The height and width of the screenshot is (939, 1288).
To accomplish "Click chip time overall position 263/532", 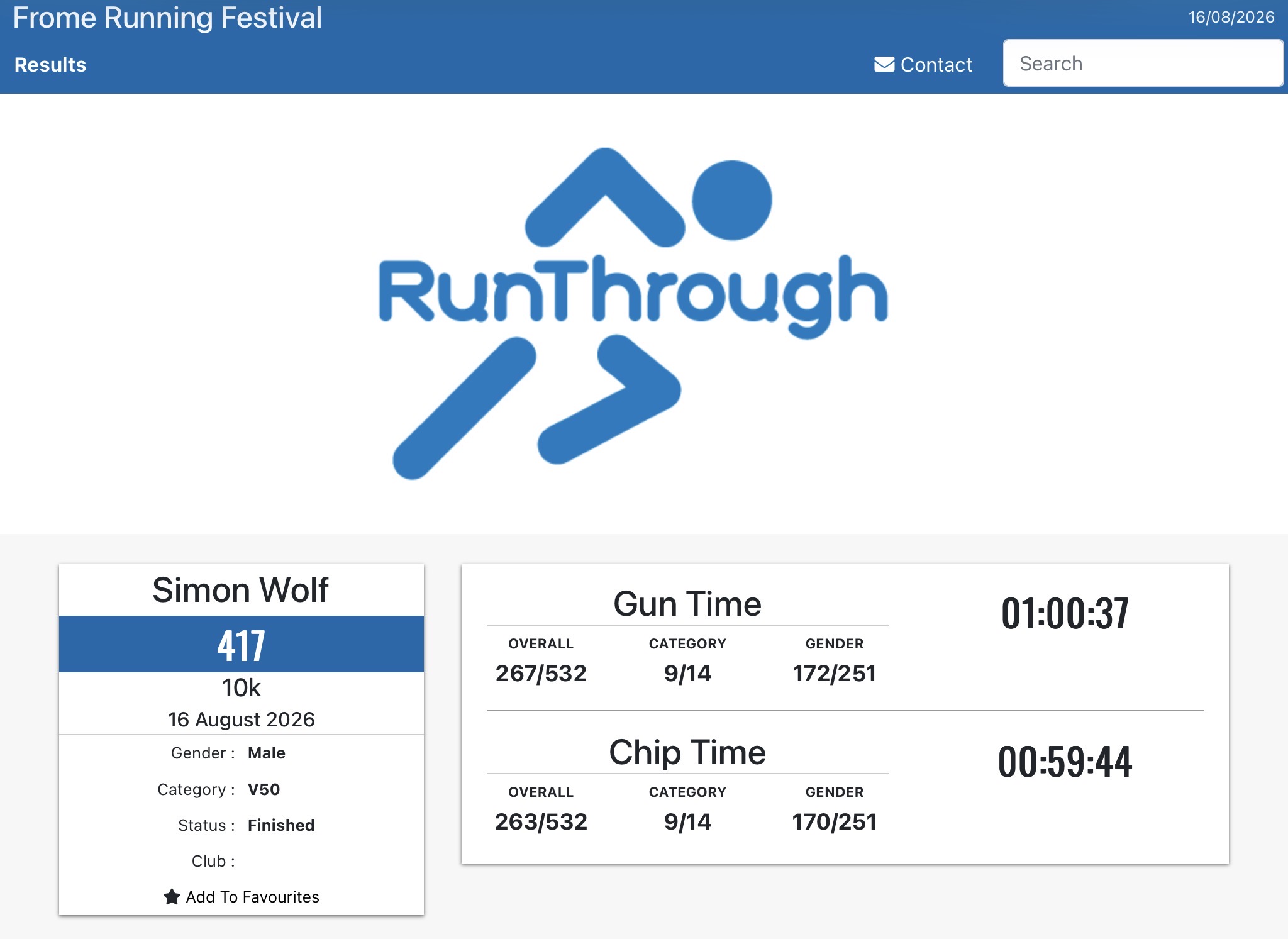I will (x=541, y=821).
